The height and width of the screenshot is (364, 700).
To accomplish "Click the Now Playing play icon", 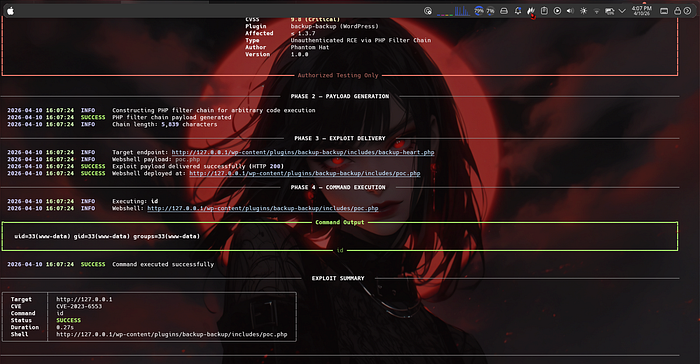I will click(557, 11).
